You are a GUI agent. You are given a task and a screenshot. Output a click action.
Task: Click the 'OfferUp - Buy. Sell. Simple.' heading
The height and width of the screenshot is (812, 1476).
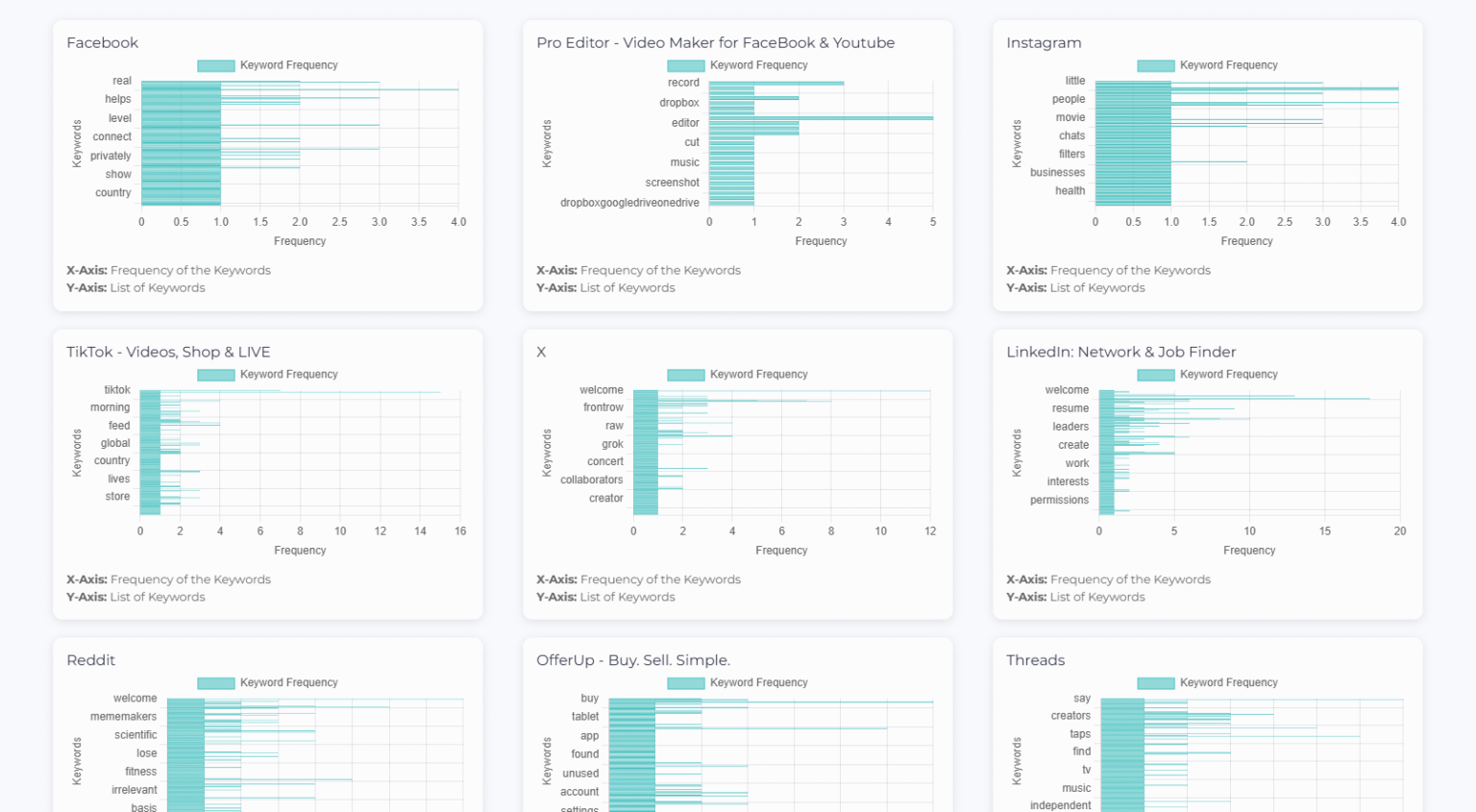coord(632,661)
